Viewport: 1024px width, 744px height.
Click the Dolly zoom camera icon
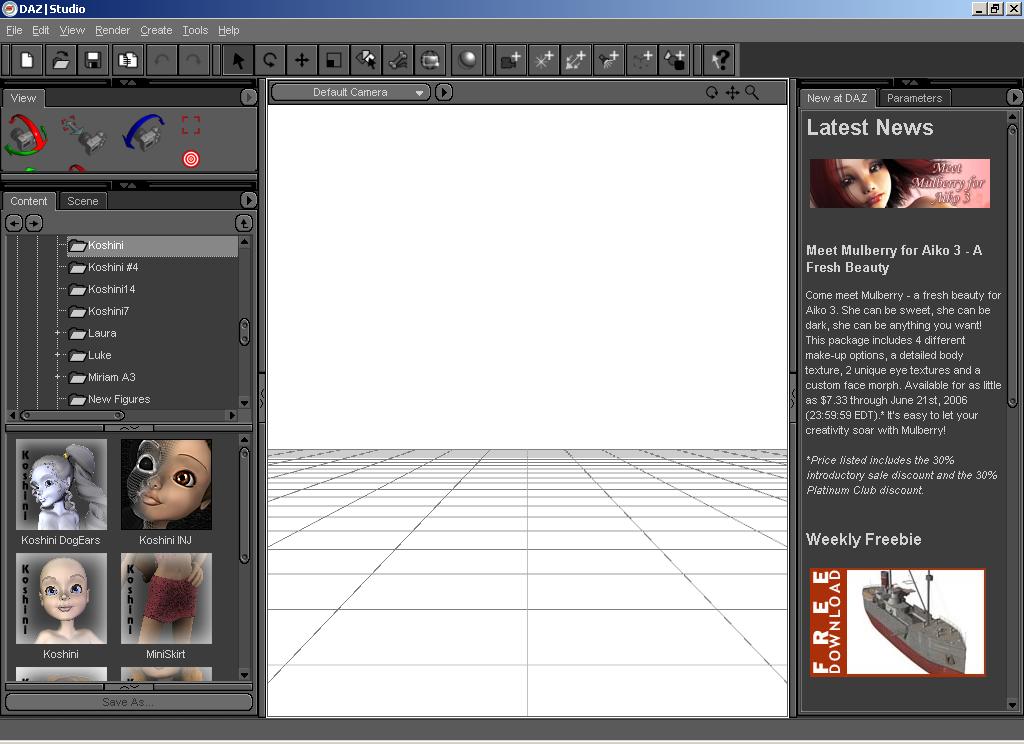point(85,135)
